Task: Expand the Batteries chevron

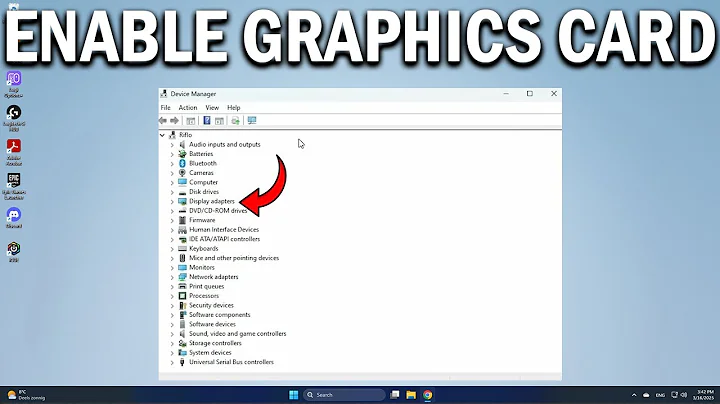Action: coord(172,154)
